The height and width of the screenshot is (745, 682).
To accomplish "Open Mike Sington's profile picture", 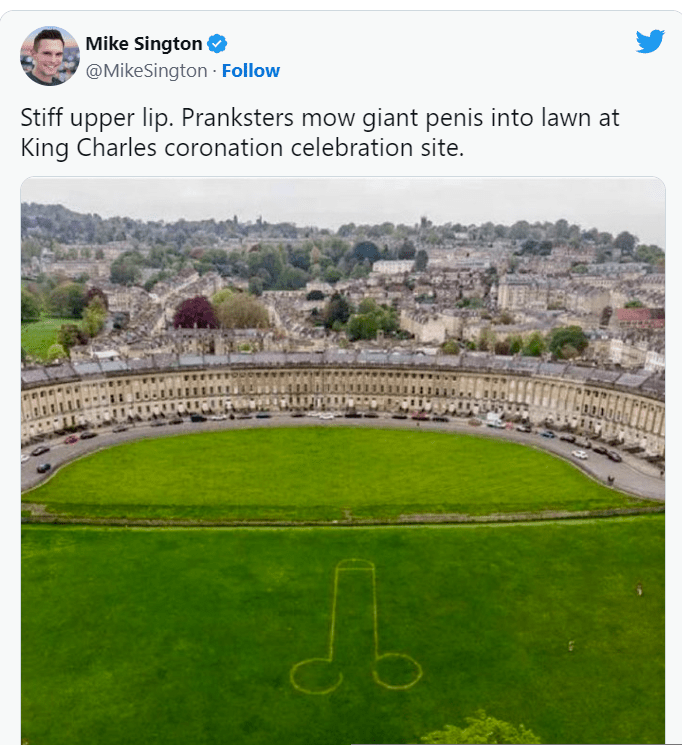I will [x=49, y=56].
